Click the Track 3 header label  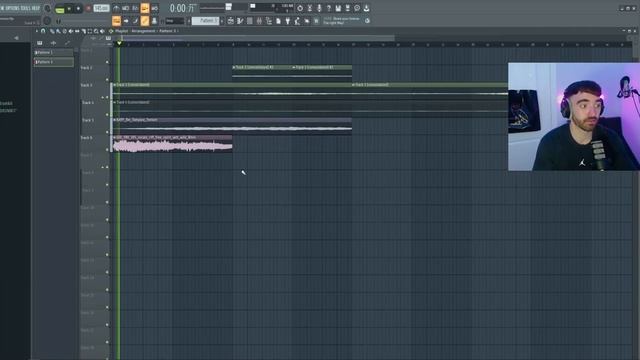coord(87,85)
